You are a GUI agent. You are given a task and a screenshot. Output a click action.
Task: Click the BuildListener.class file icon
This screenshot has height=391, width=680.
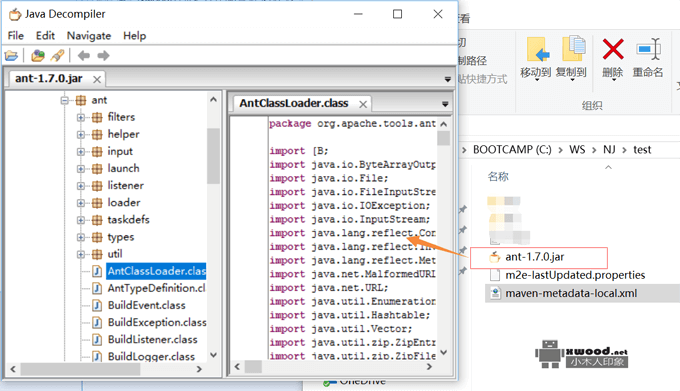(97, 340)
